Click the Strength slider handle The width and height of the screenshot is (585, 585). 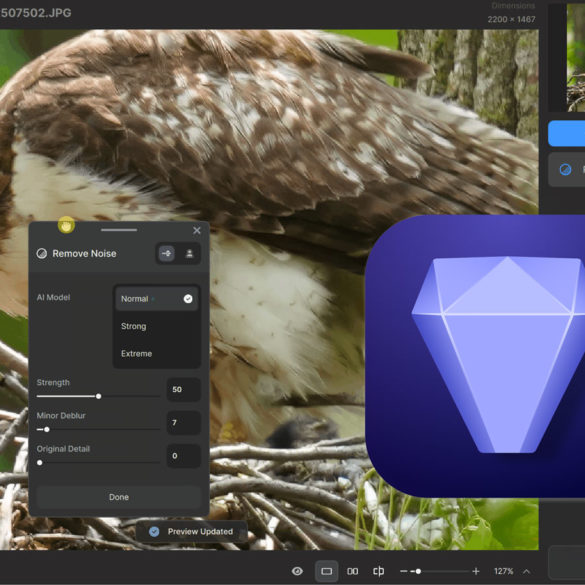point(98,396)
